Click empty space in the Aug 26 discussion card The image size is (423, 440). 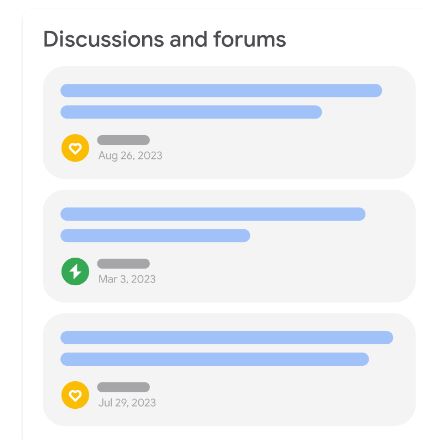pos(283,148)
